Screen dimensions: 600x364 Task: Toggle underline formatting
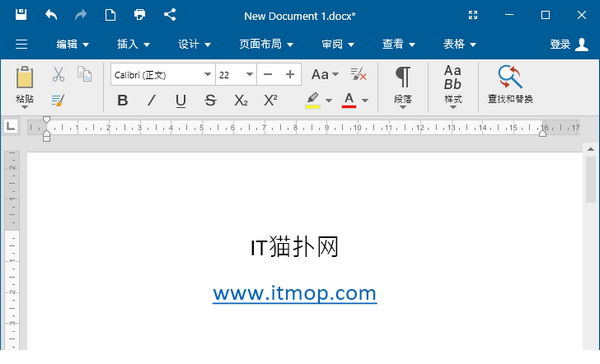pyautogui.click(x=181, y=101)
